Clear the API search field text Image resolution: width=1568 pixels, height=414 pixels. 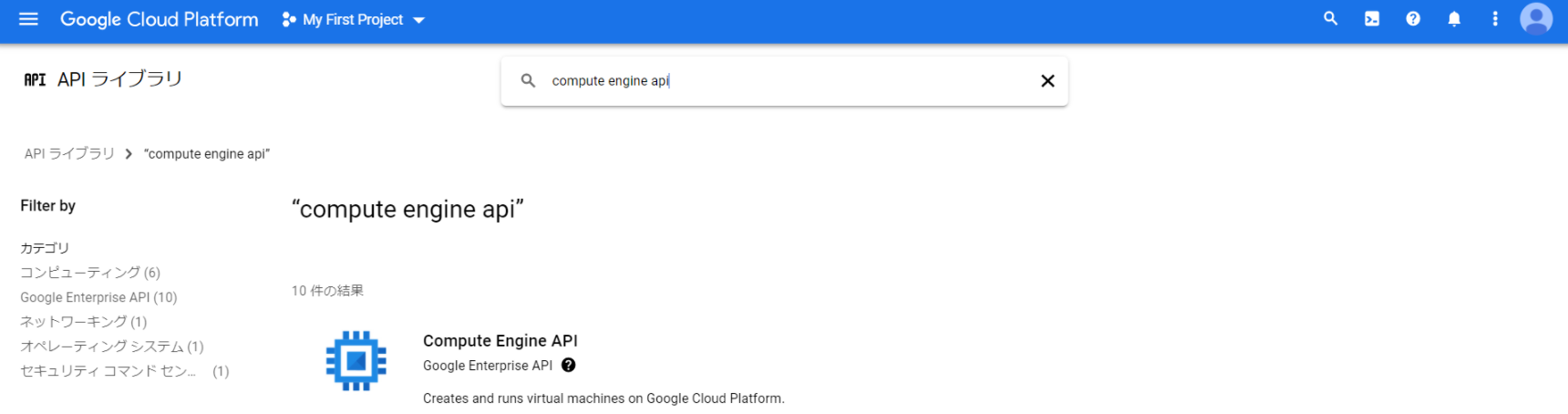tap(1047, 81)
